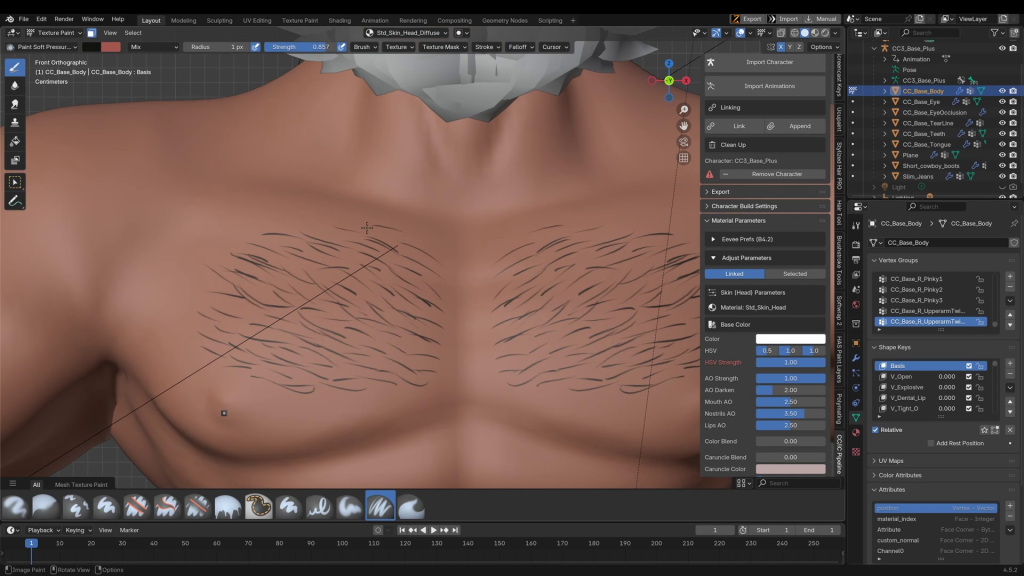Select the Smear tool in the toolbar
Image resolution: width=1024 pixels, height=576 pixels.
coord(15,103)
